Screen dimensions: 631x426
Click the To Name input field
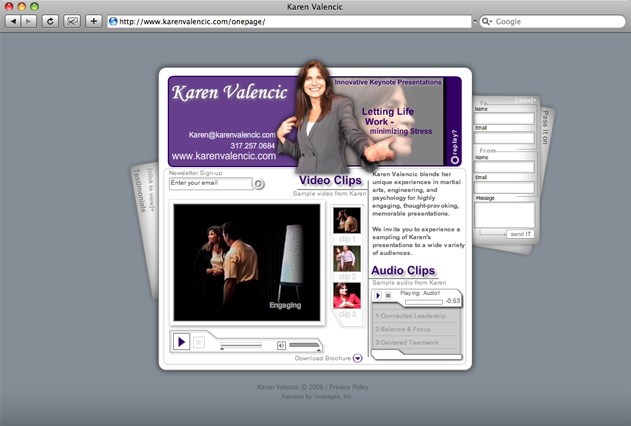(504, 119)
